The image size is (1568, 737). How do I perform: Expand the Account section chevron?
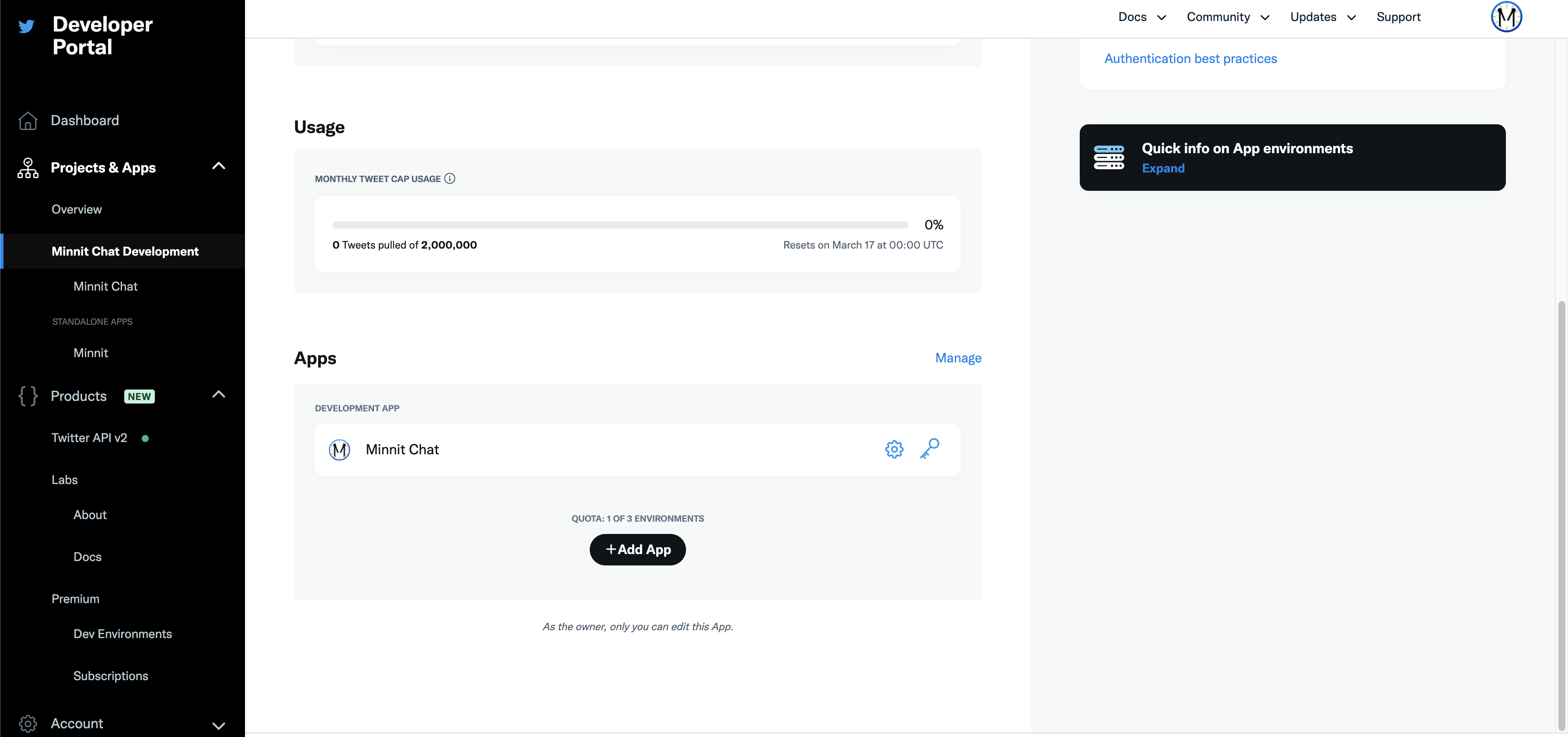point(218,725)
